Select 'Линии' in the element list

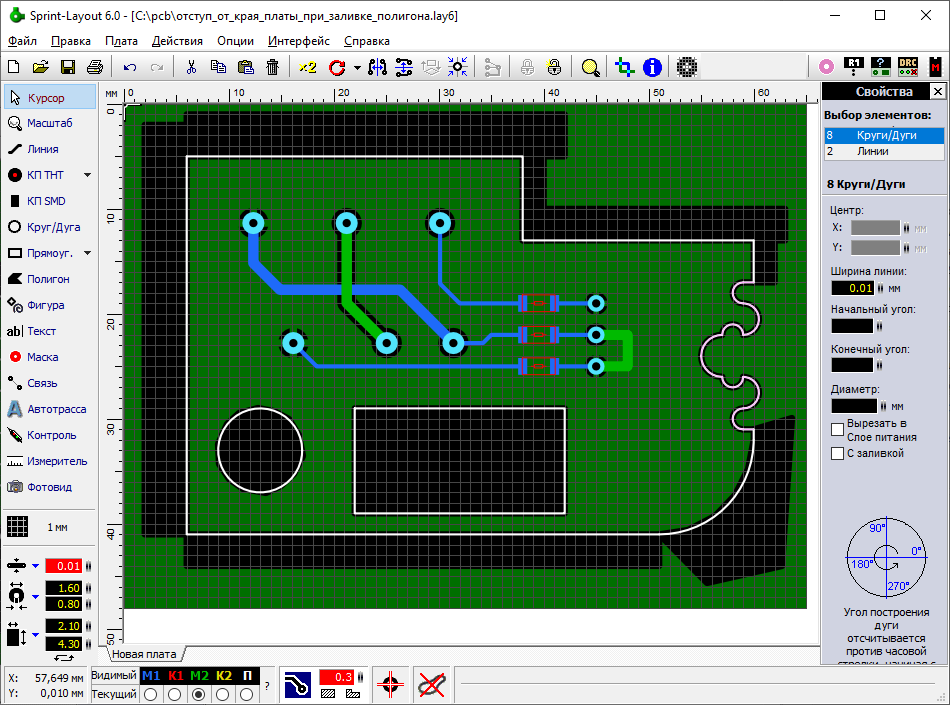[x=882, y=152]
